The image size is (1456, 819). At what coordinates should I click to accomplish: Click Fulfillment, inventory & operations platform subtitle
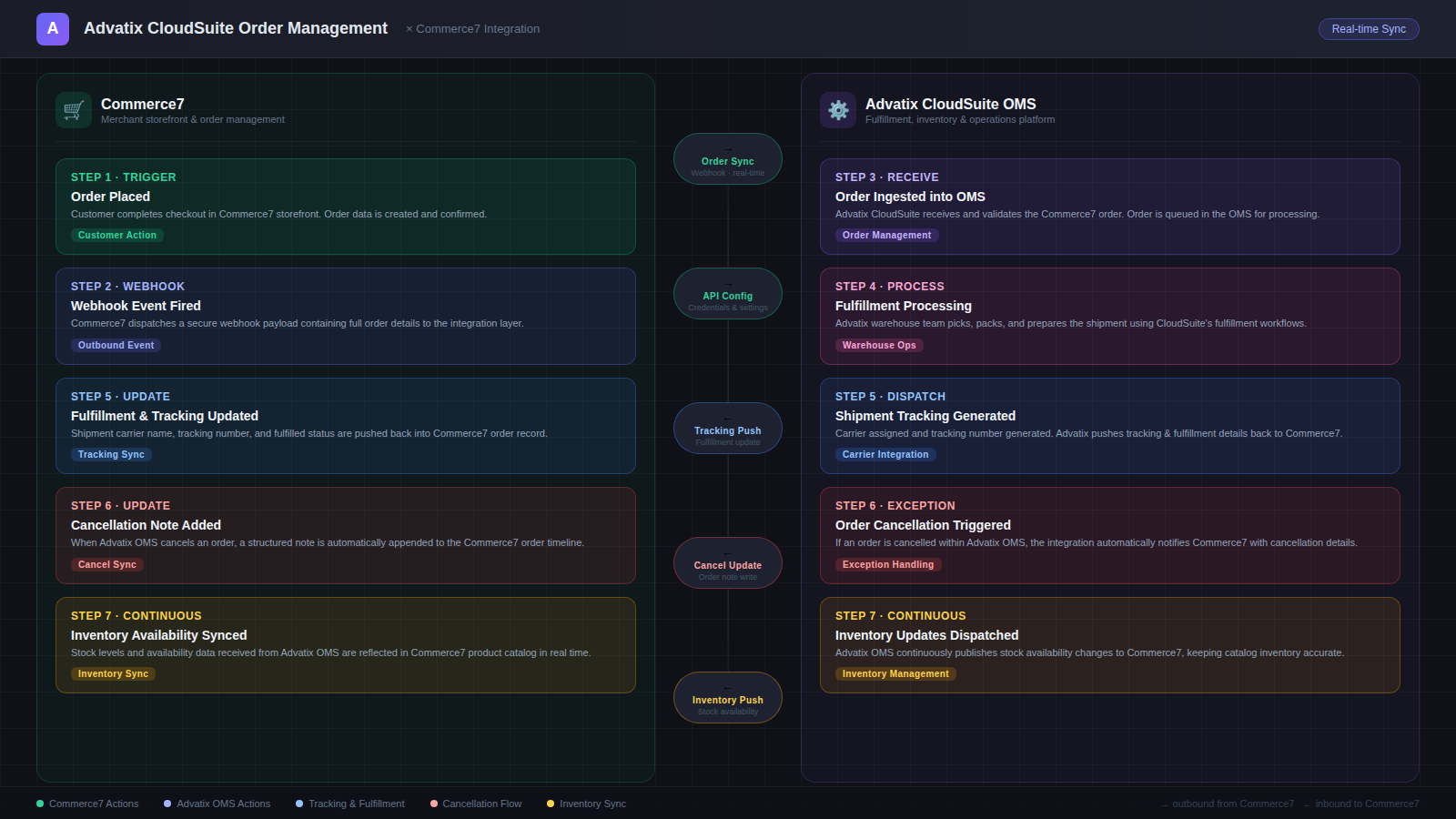point(960,119)
